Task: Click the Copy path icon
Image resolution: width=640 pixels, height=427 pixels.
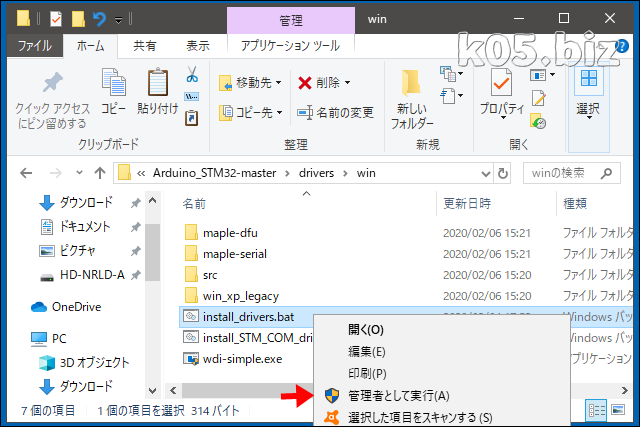Action: tap(192, 97)
